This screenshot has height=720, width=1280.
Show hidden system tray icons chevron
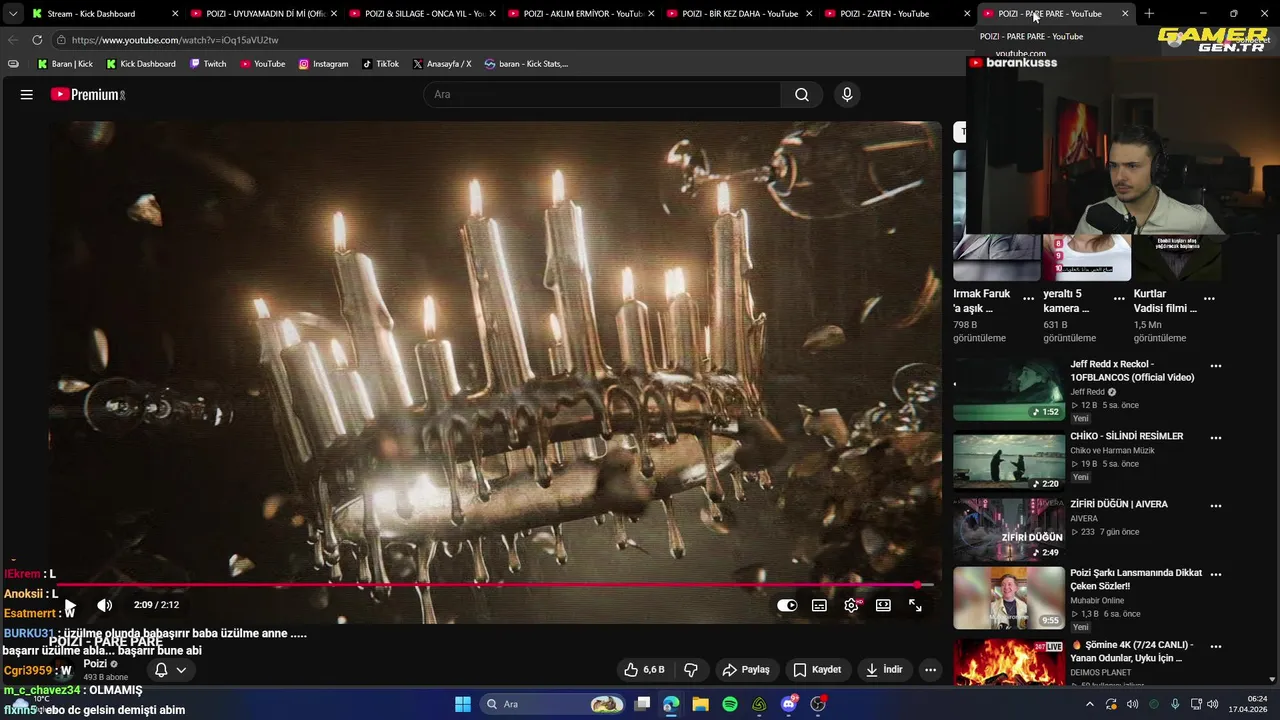pyautogui.click(x=1090, y=704)
